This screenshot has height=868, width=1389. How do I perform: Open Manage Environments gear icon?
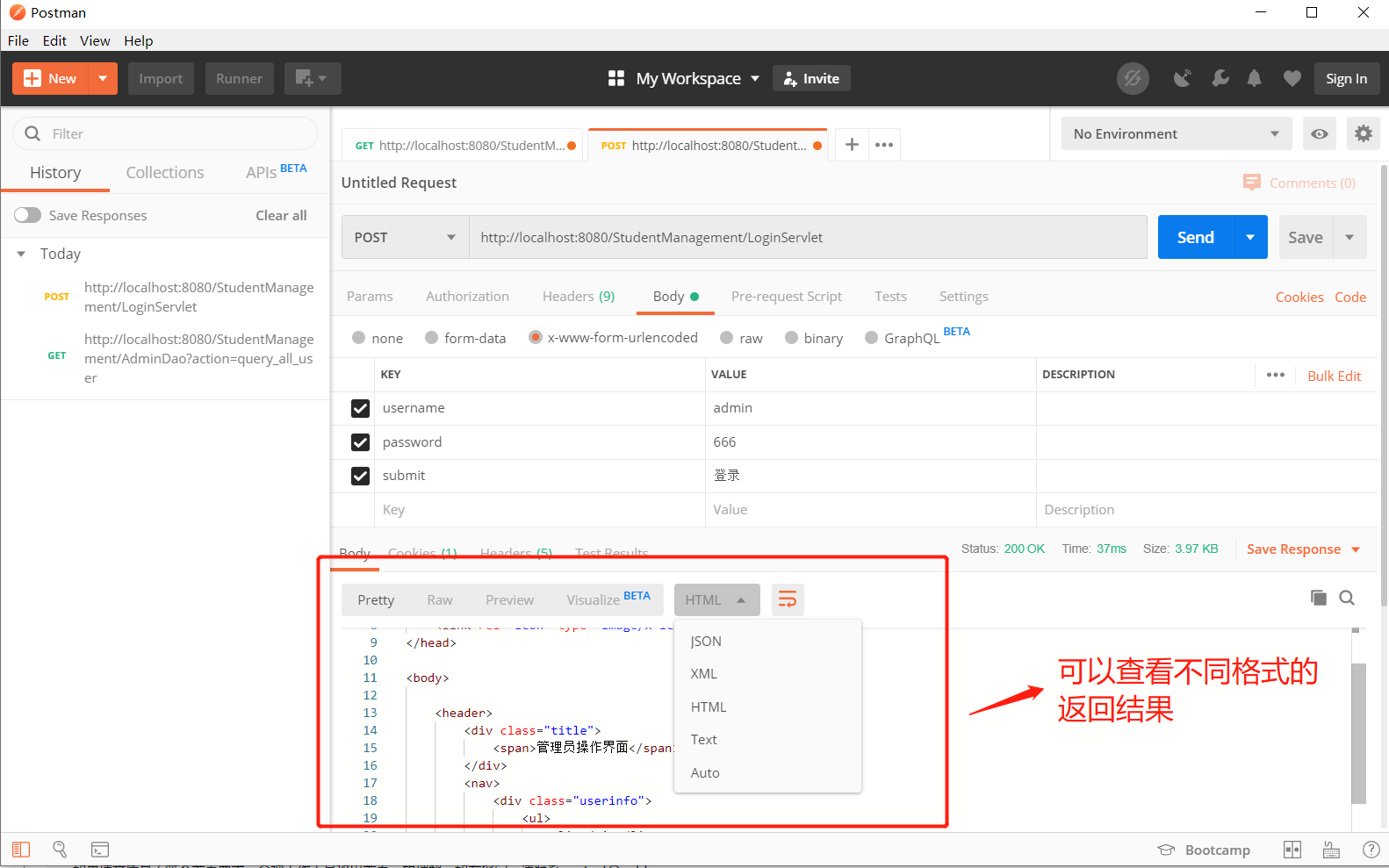[1363, 133]
